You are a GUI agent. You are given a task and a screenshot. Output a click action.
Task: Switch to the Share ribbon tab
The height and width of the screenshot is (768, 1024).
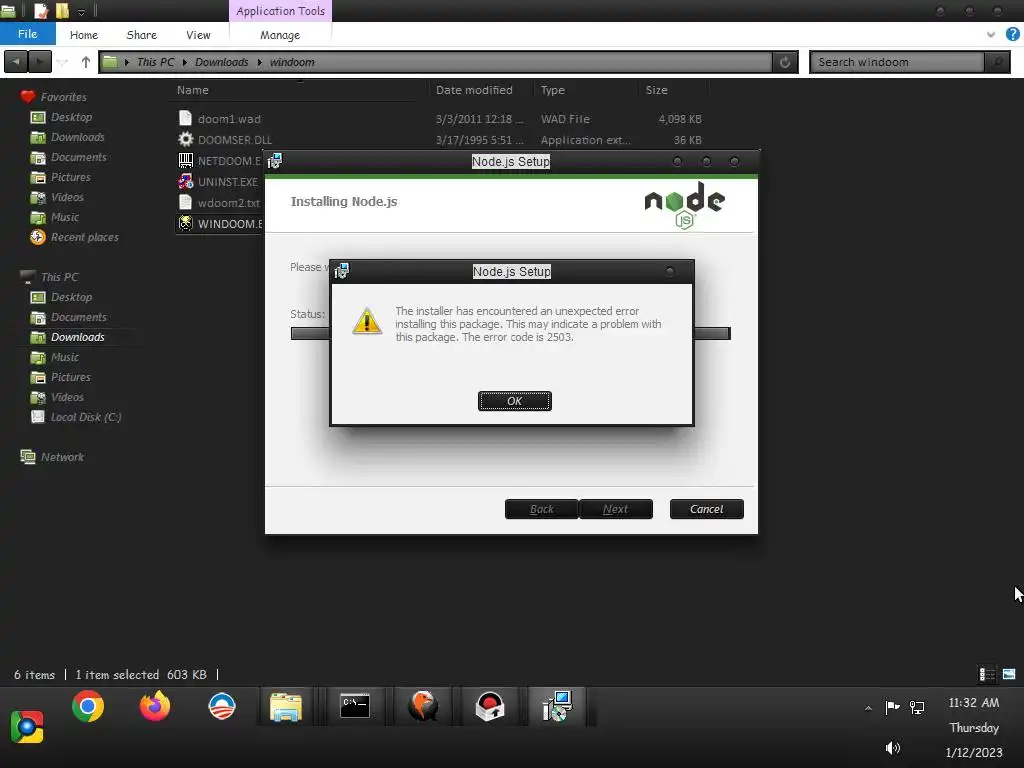(x=141, y=35)
